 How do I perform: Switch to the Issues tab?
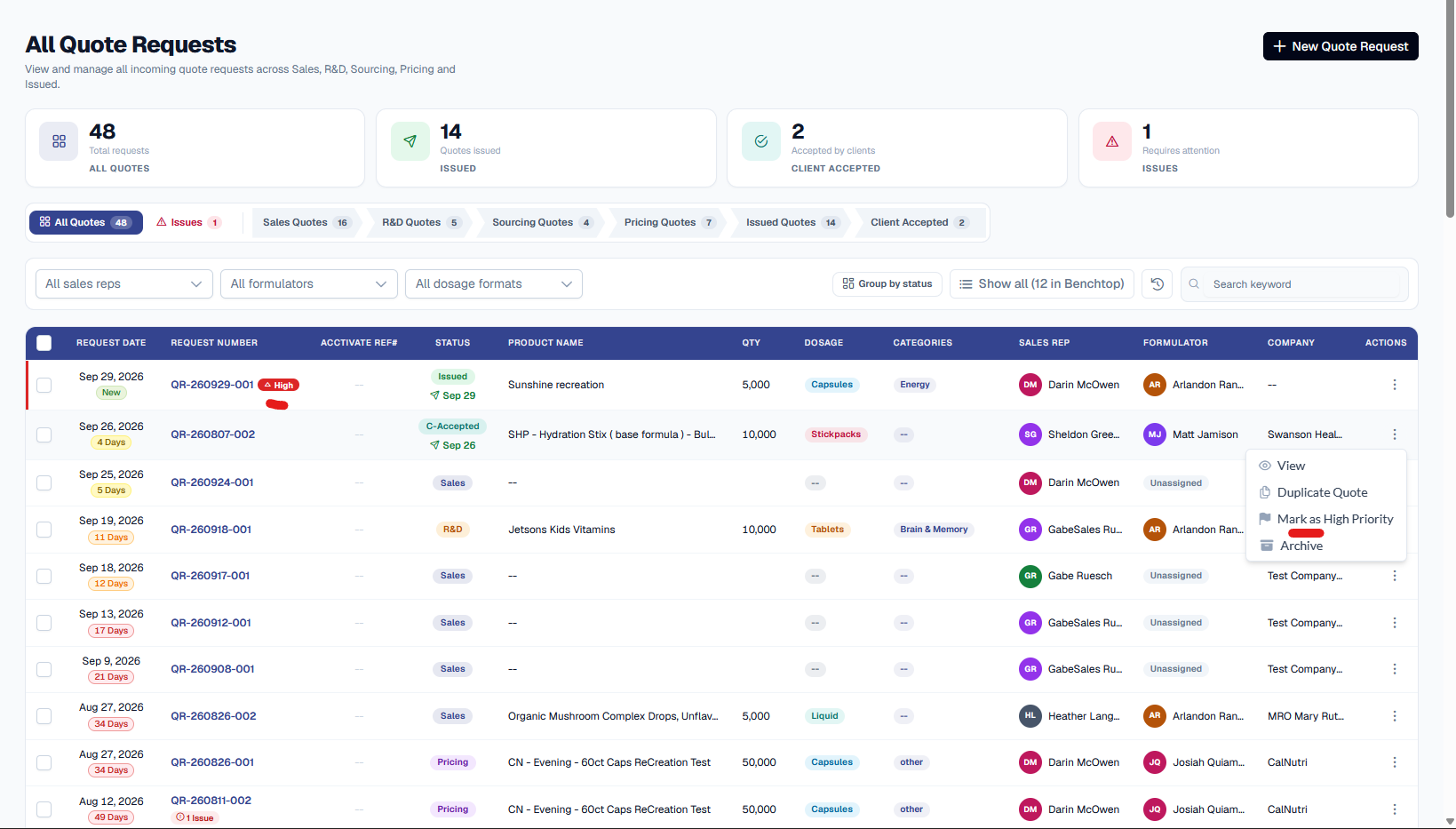(188, 222)
